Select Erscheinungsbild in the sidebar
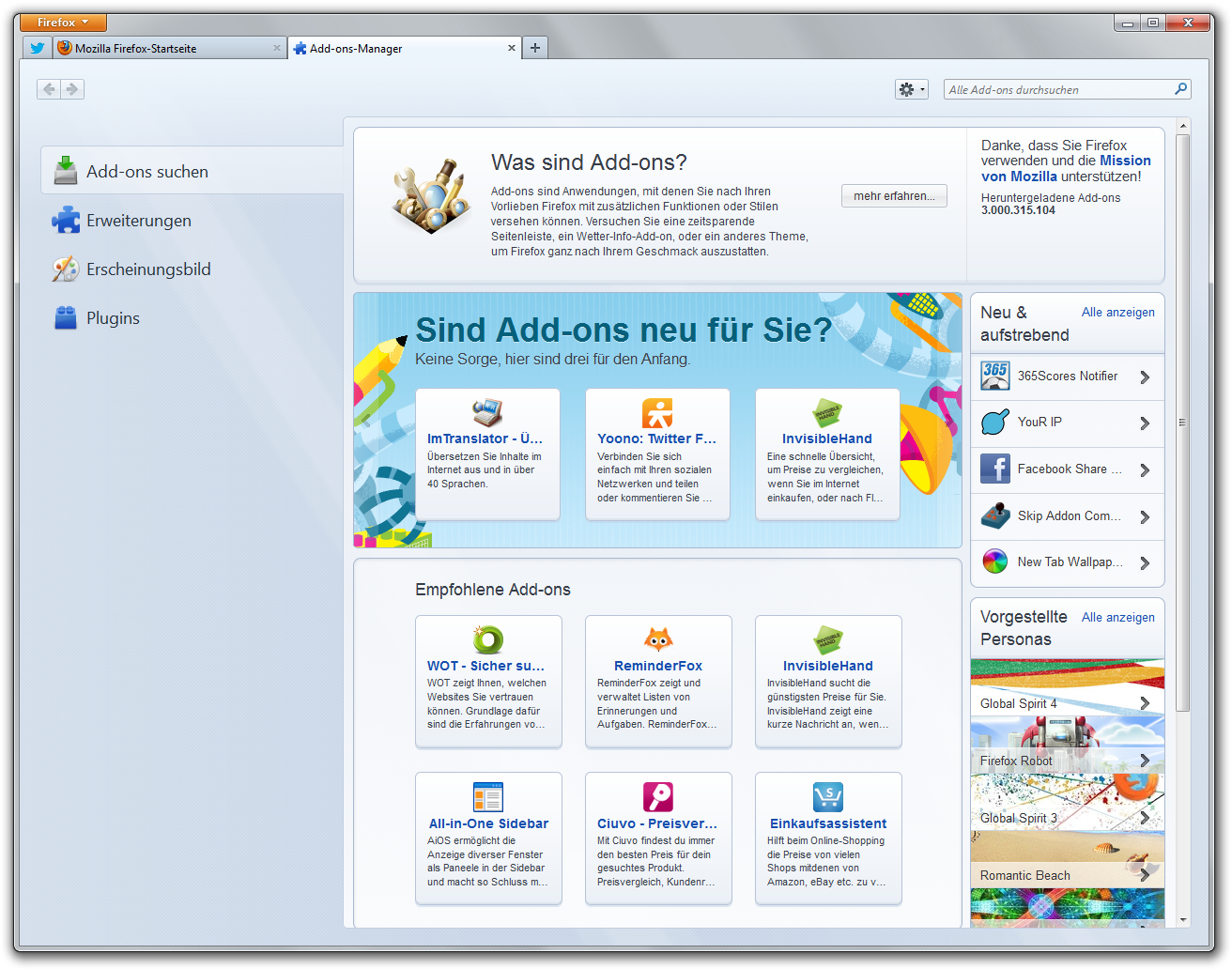The image size is (1232, 969). 192,269
